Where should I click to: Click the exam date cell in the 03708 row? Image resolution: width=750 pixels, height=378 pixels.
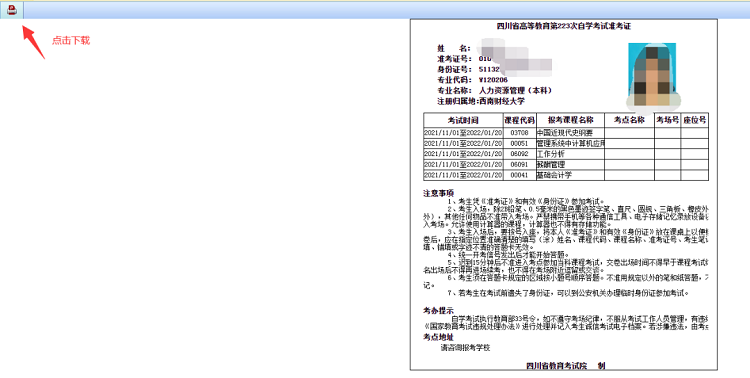(x=463, y=133)
